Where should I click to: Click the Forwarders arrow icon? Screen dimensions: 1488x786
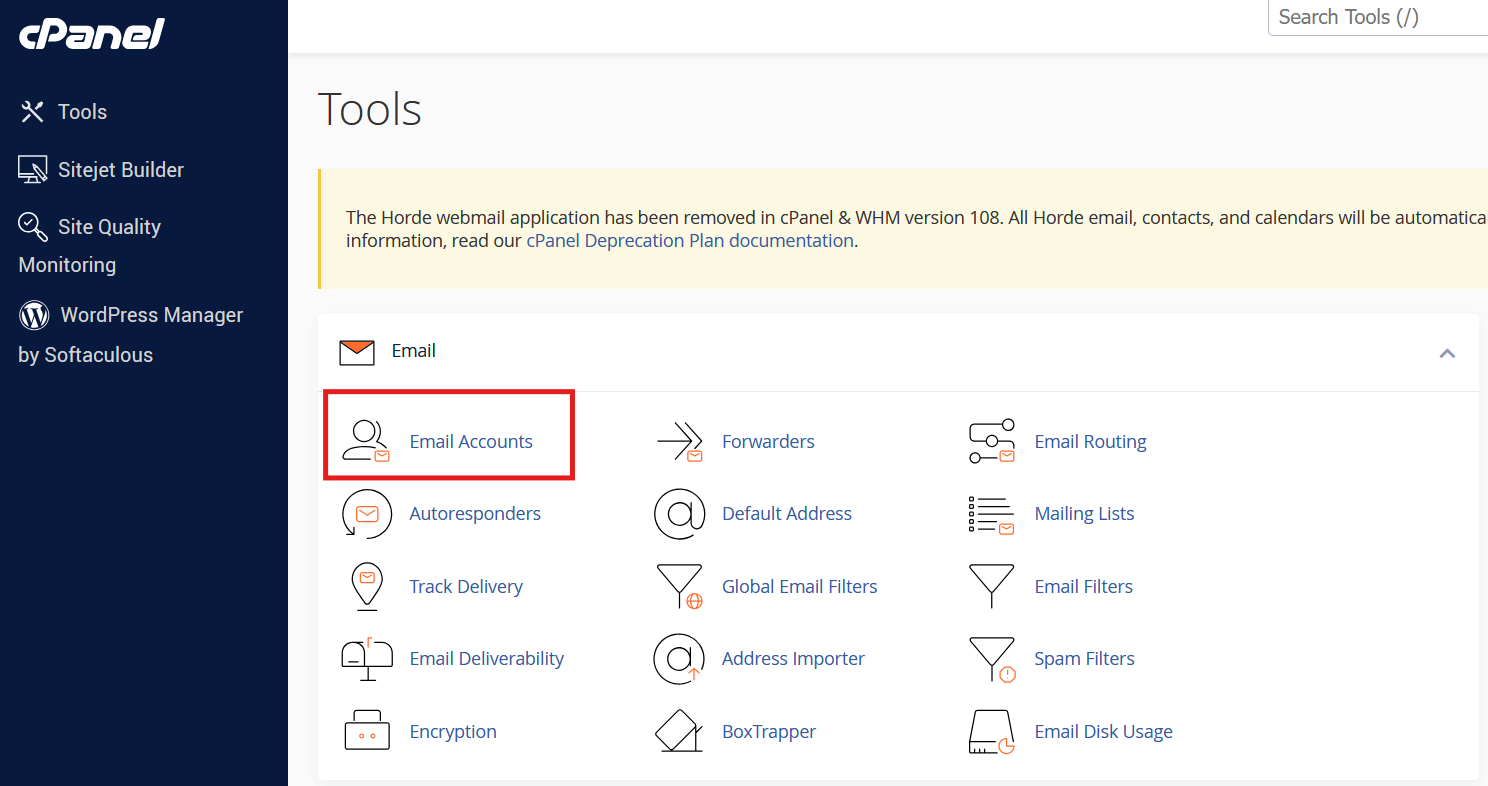[x=680, y=441]
